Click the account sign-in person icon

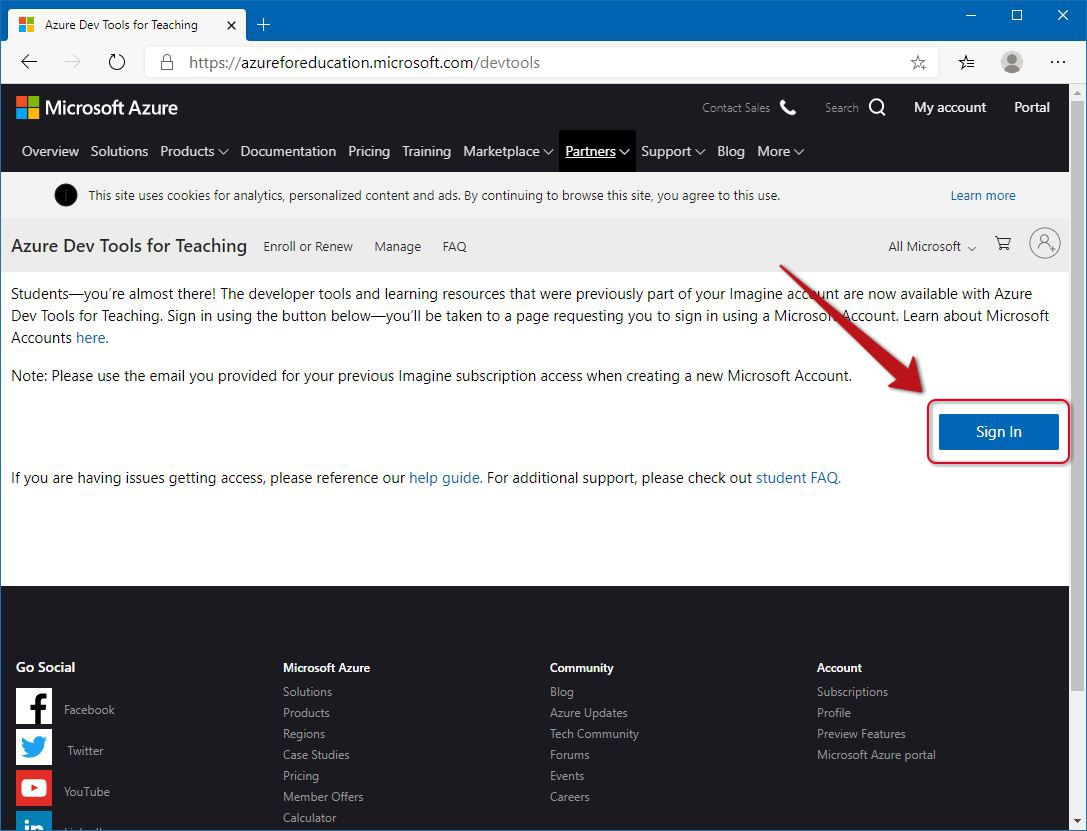[1044, 244]
